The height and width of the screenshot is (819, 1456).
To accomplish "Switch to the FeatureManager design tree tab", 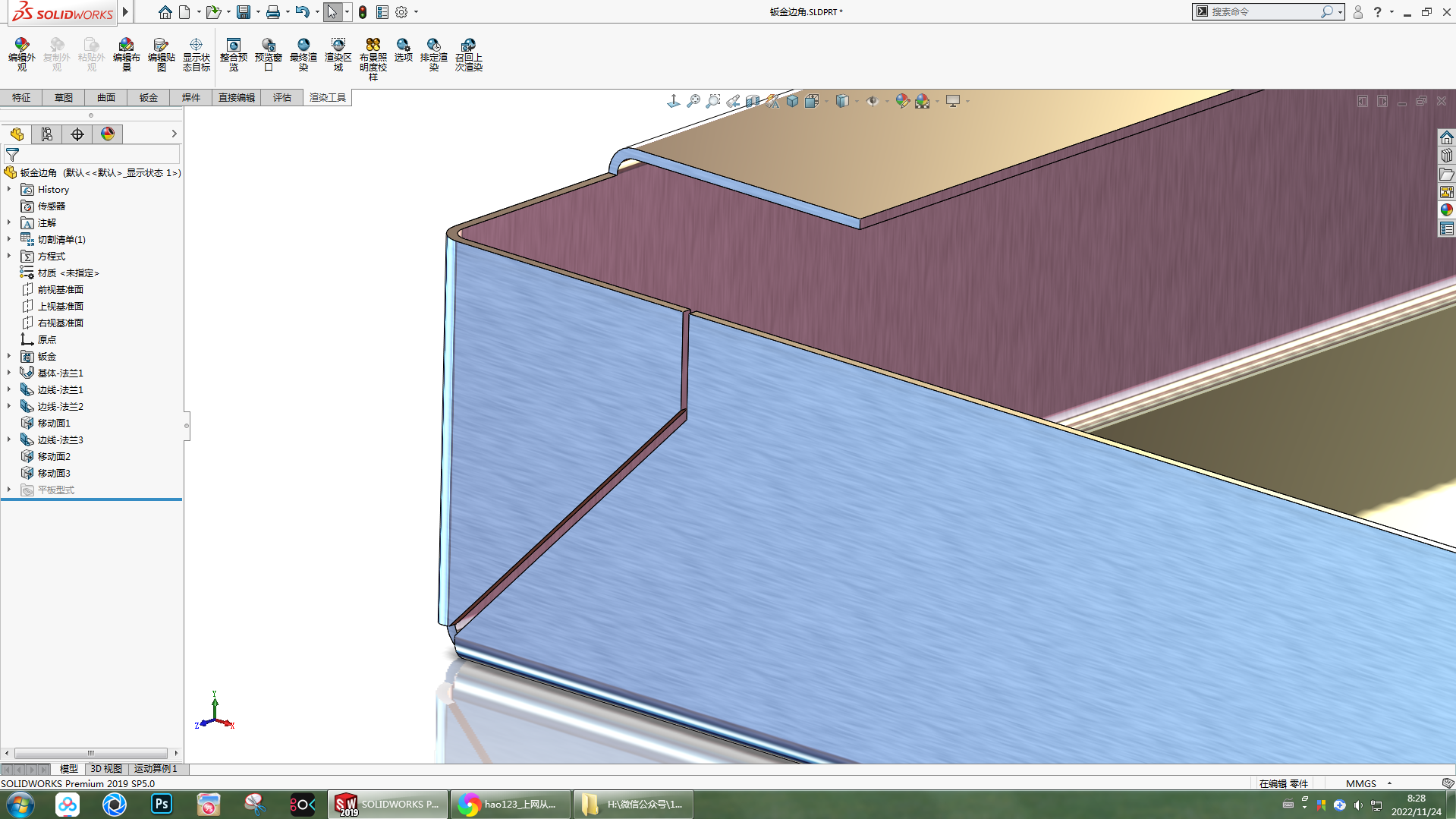I will pos(17,134).
